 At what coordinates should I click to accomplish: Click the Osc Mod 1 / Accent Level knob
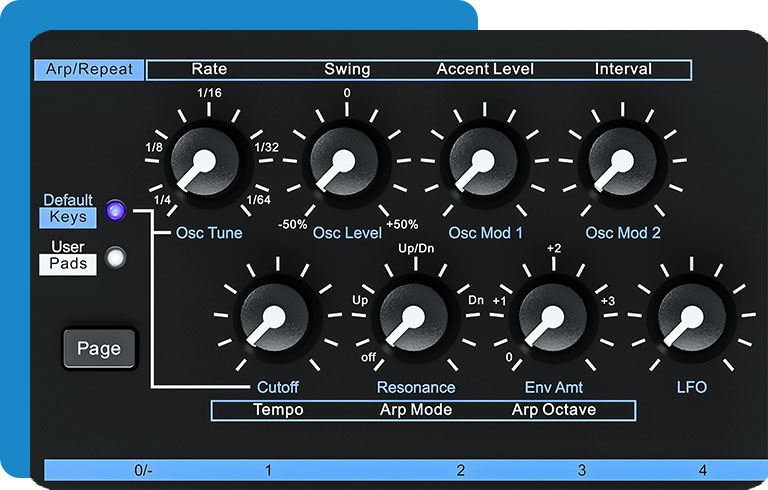[483, 161]
